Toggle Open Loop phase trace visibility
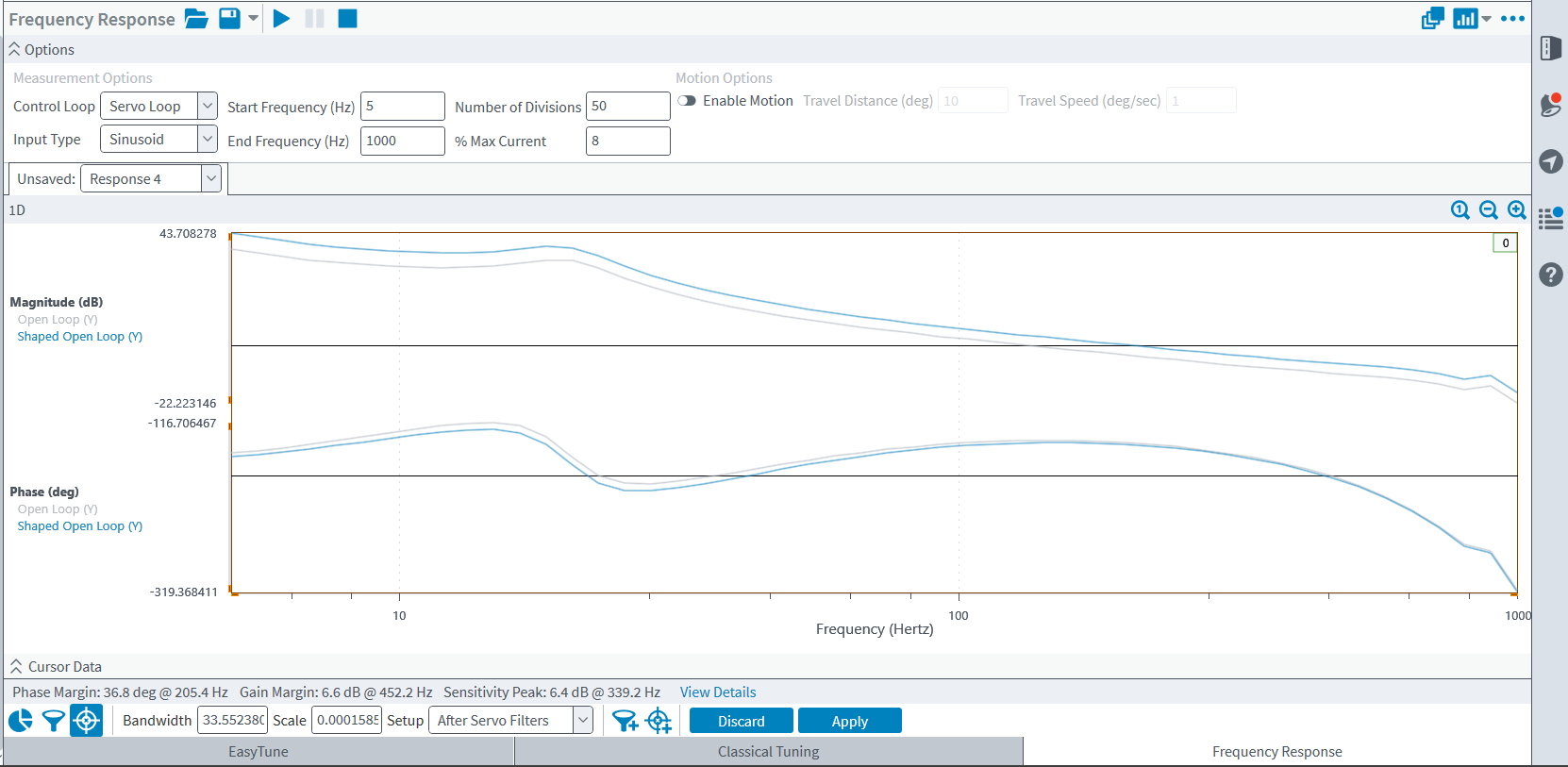 point(57,509)
